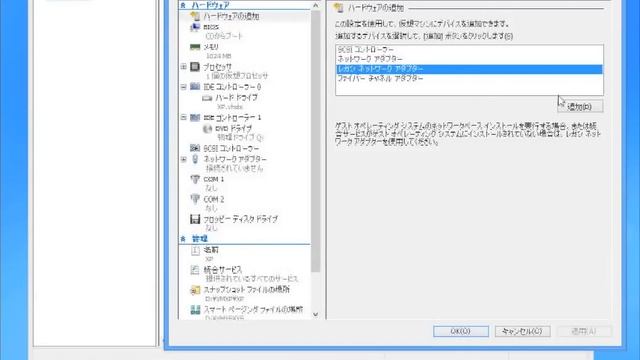This screenshot has height=360, width=640.
Task: Click the 名前 name icon
Action: [195, 250]
